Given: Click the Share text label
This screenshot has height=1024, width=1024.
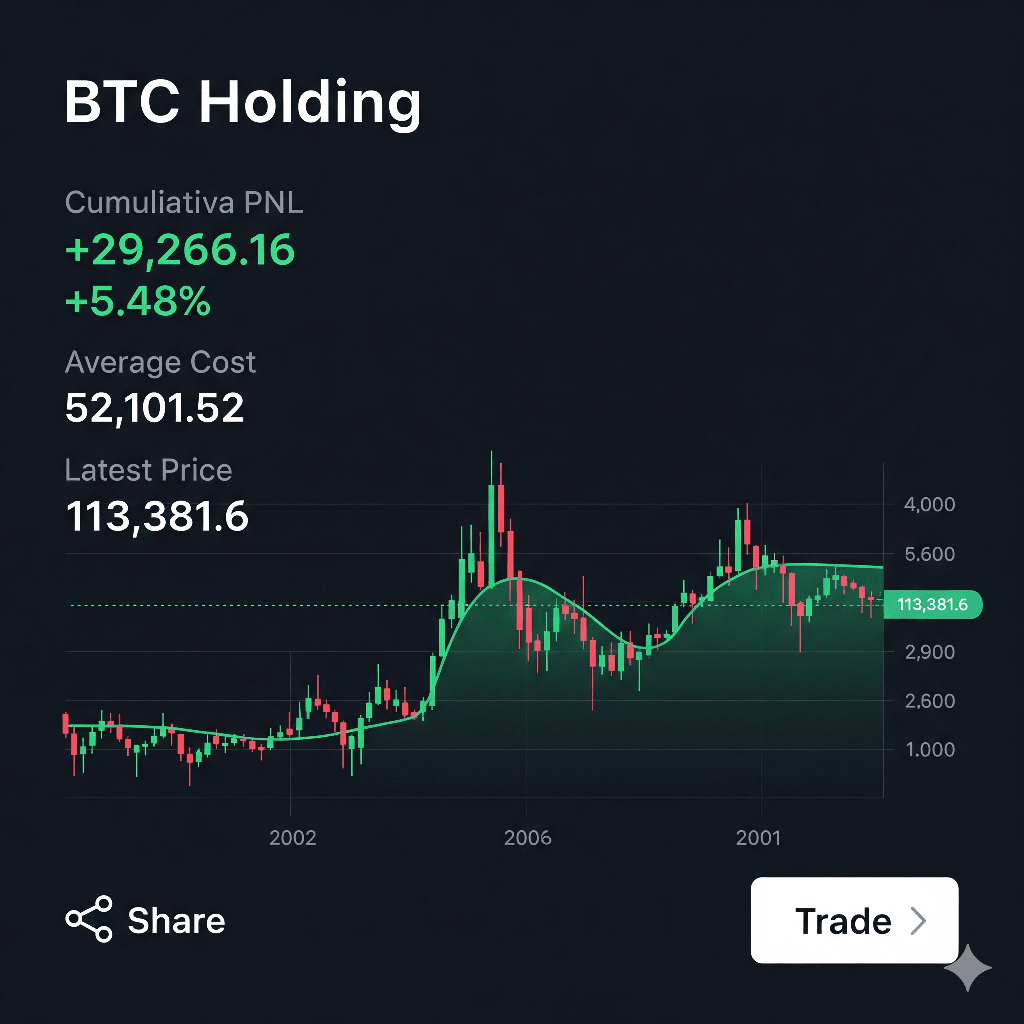Looking at the screenshot, I should click(x=176, y=921).
